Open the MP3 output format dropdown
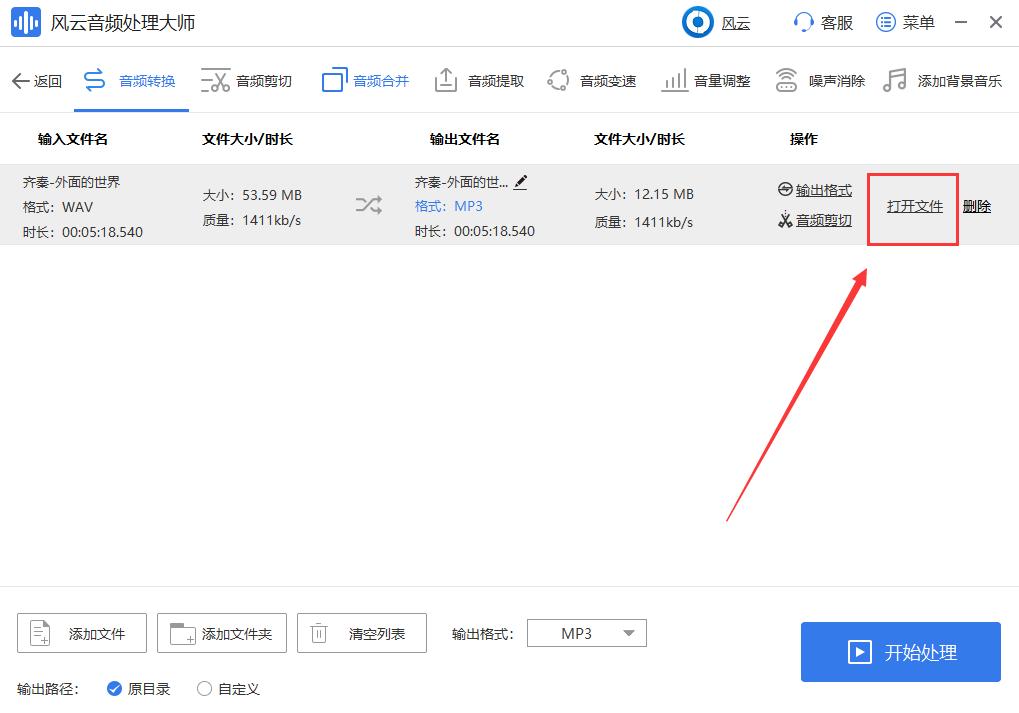 [586, 632]
